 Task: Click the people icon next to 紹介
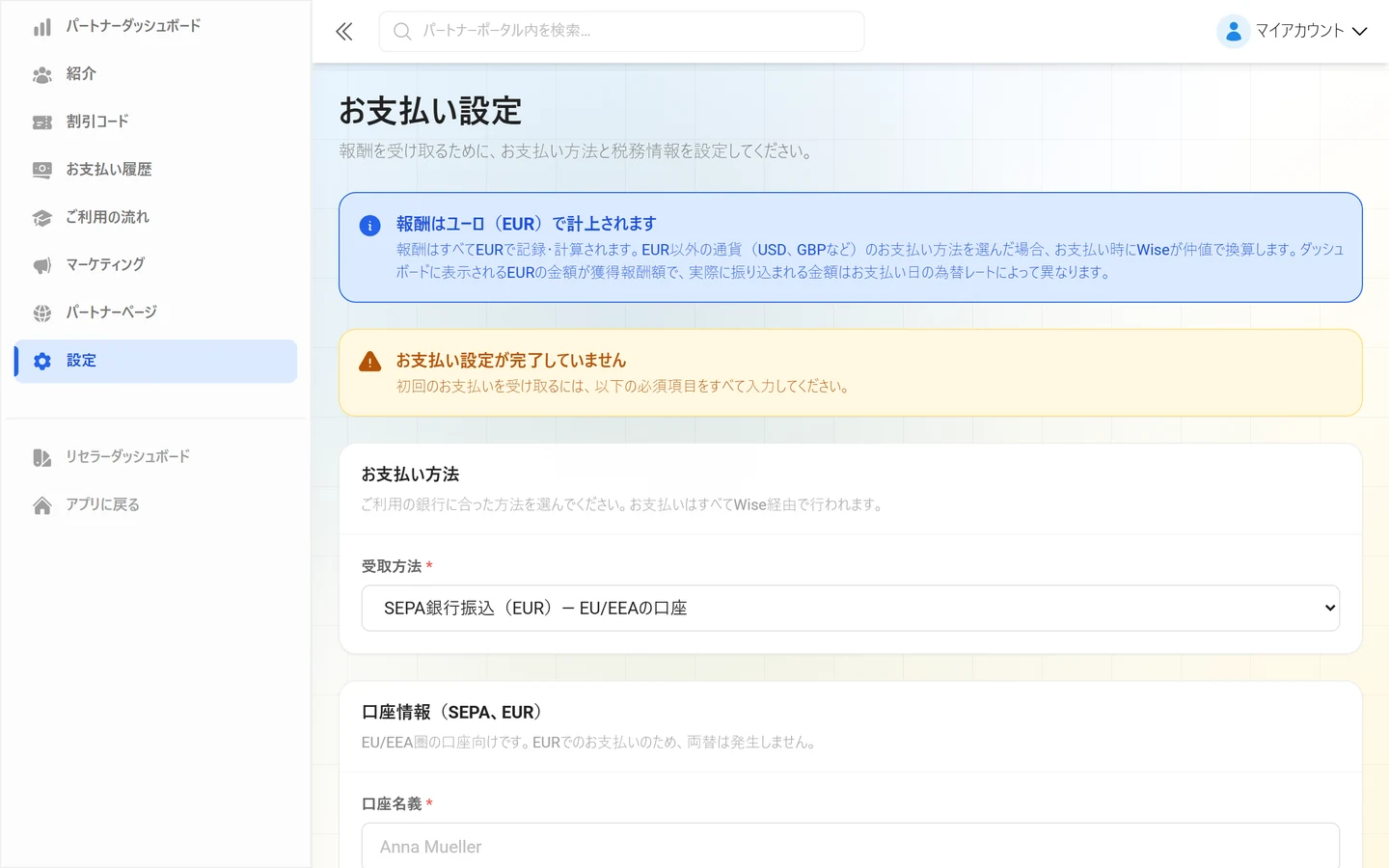(42, 74)
